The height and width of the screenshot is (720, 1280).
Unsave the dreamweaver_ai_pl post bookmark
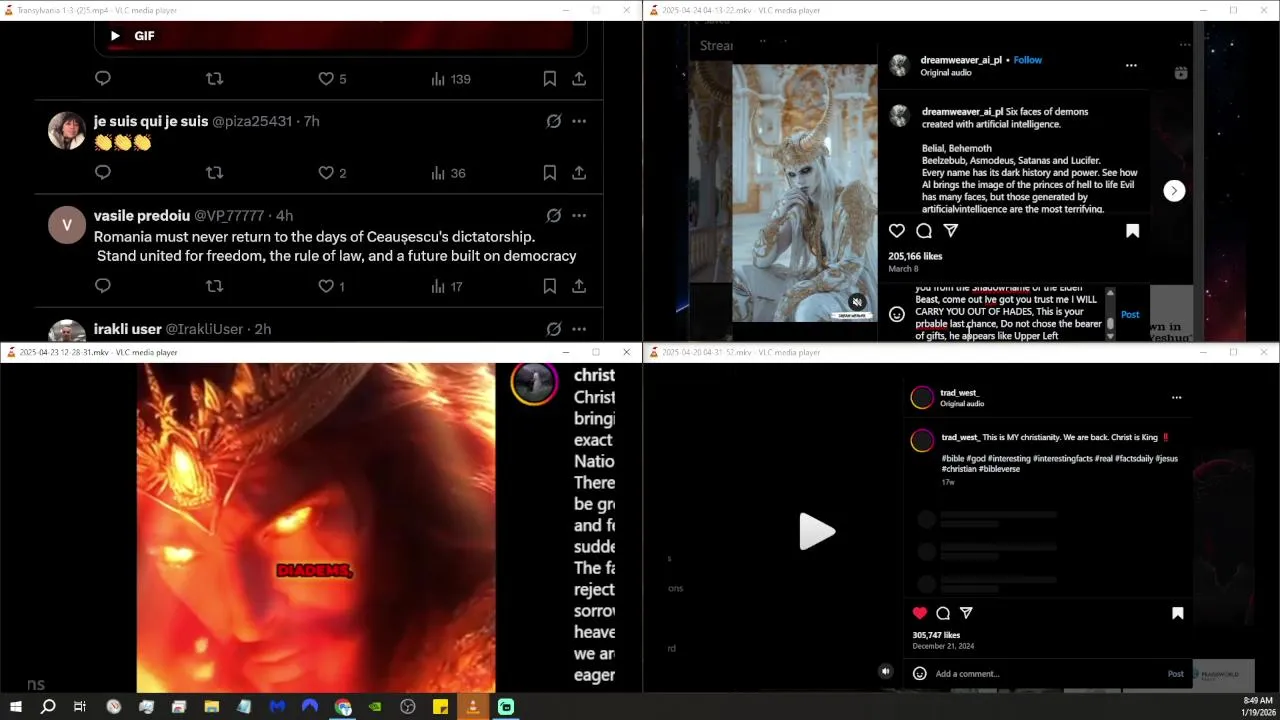point(1132,231)
